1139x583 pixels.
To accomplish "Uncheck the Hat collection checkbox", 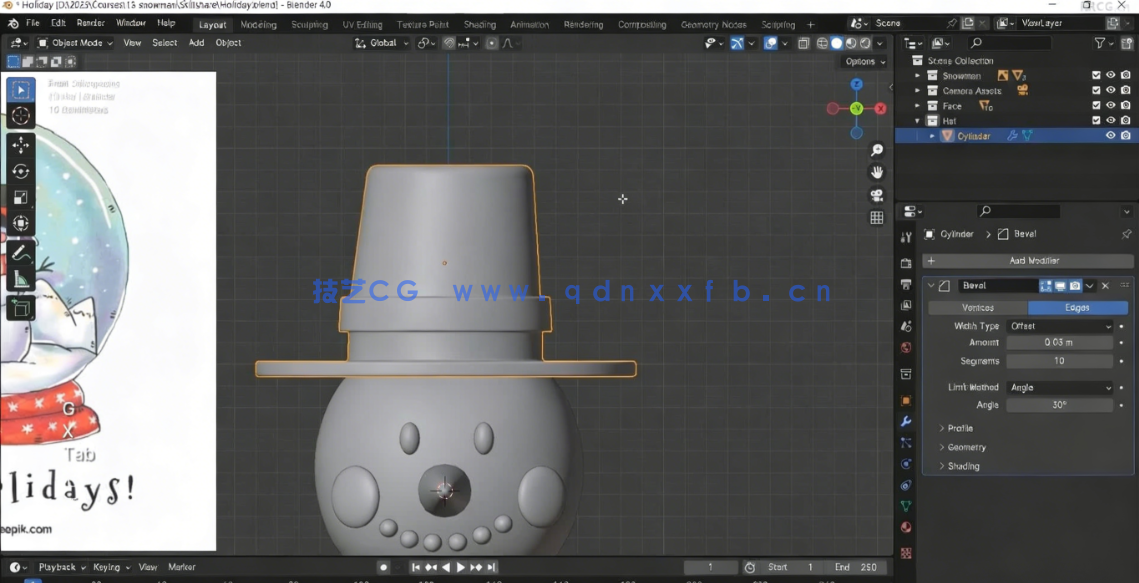I will tap(1095, 120).
